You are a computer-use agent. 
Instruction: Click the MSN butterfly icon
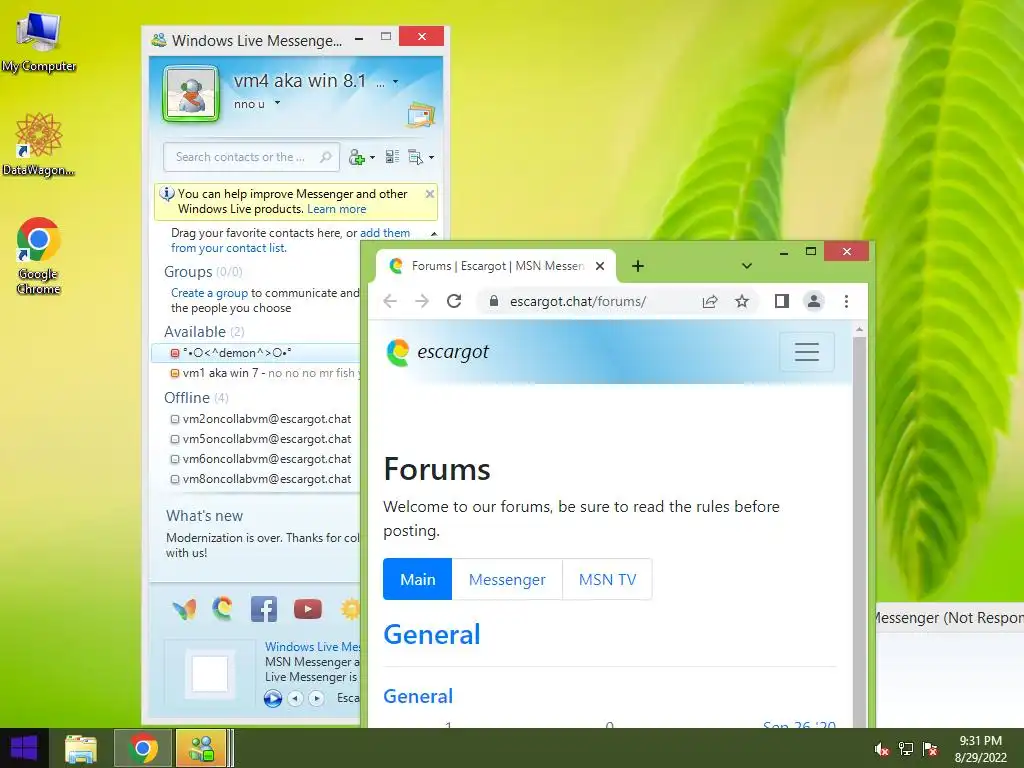185,609
